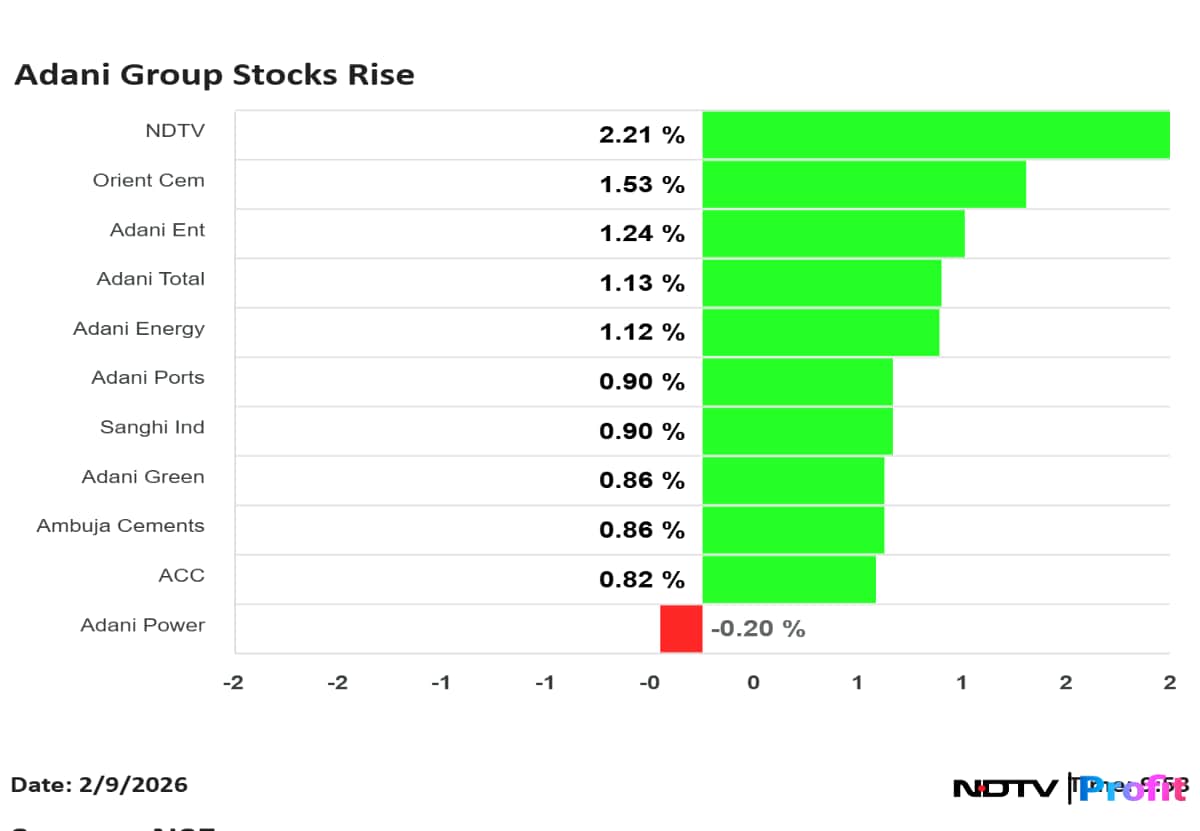Select the Adani Ent label
This screenshot has height=831, width=1200.
[x=157, y=230]
